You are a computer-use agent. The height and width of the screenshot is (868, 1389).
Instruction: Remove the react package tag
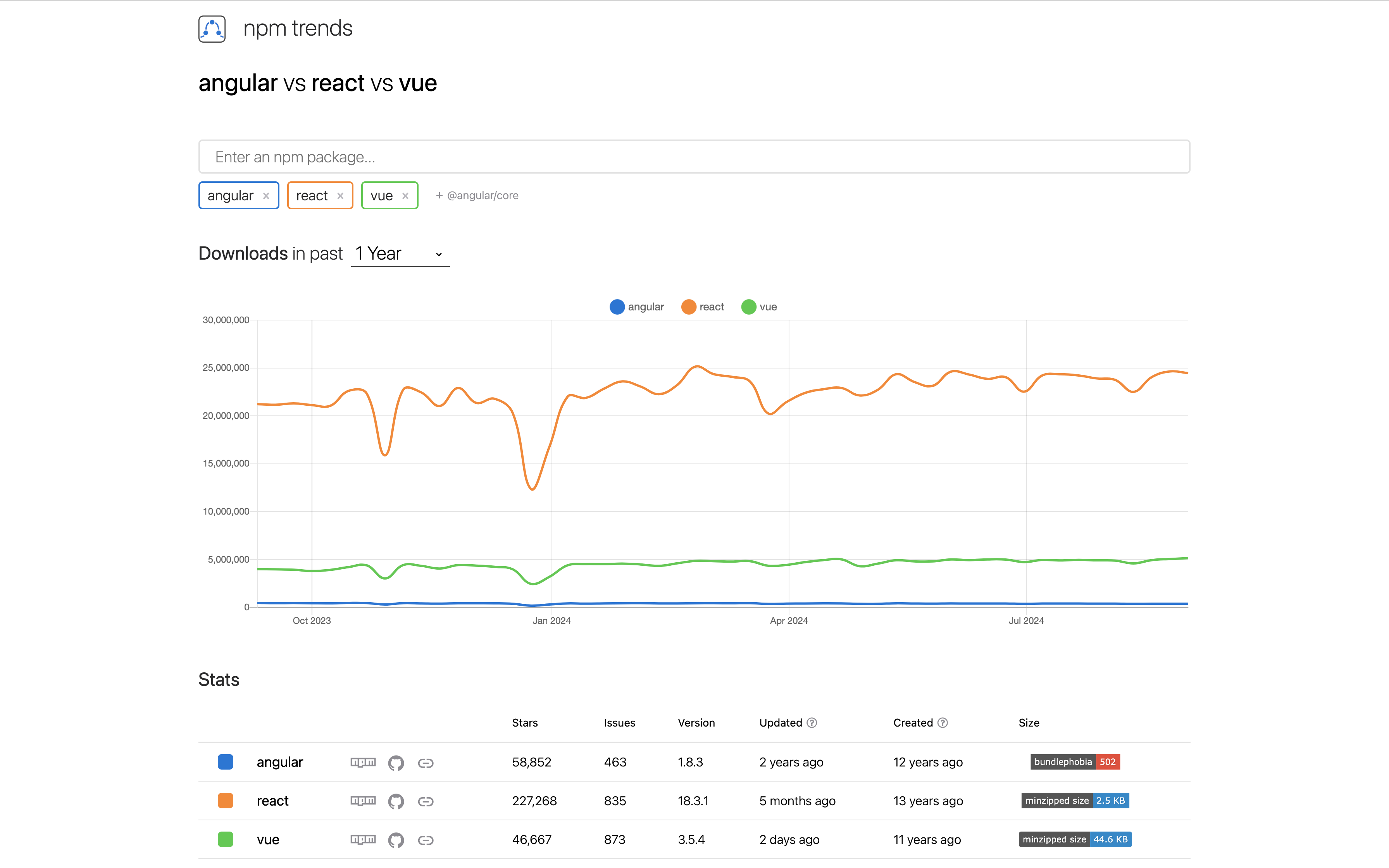pos(340,196)
